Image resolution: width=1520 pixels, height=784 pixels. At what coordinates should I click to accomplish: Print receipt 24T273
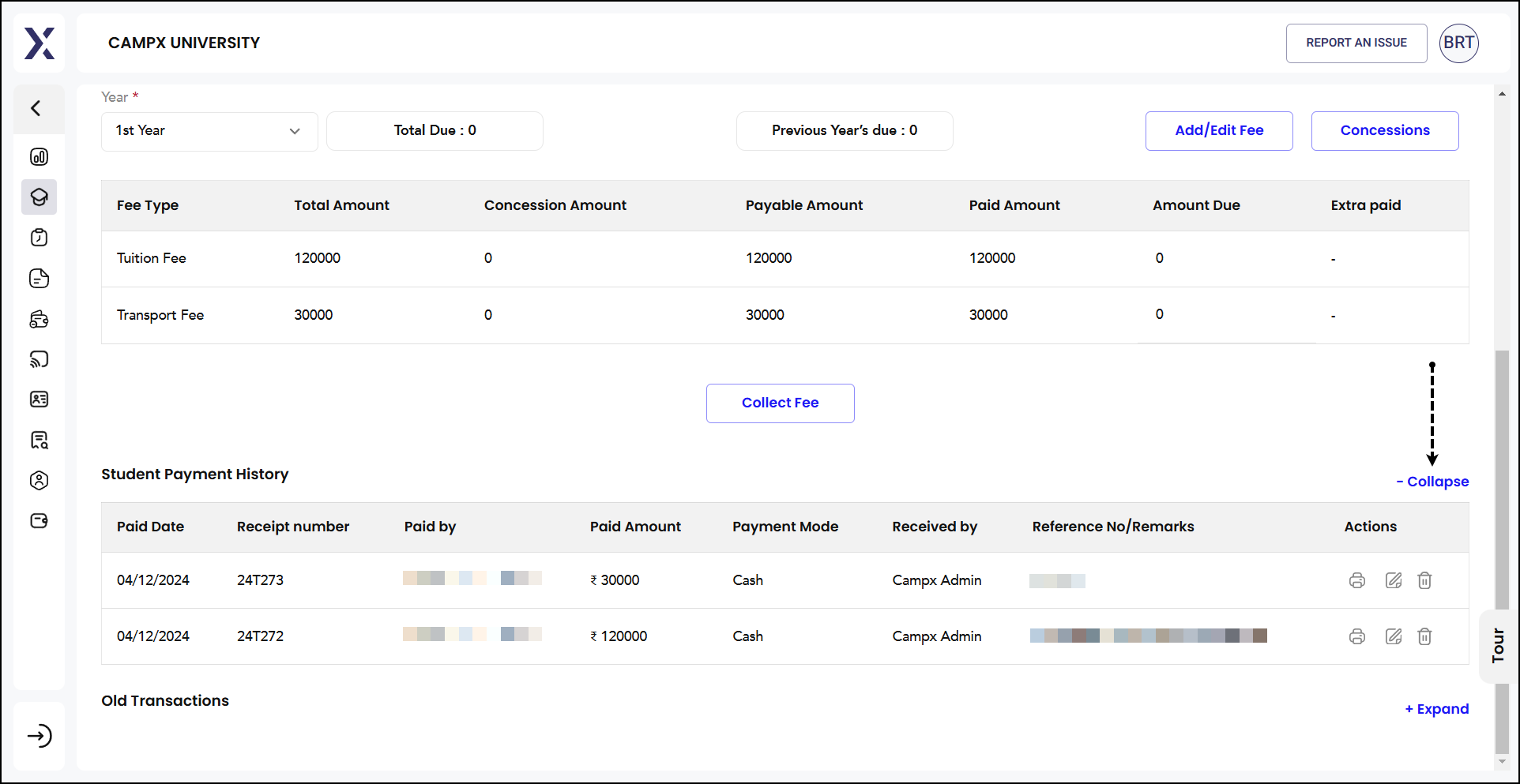pos(1357,580)
